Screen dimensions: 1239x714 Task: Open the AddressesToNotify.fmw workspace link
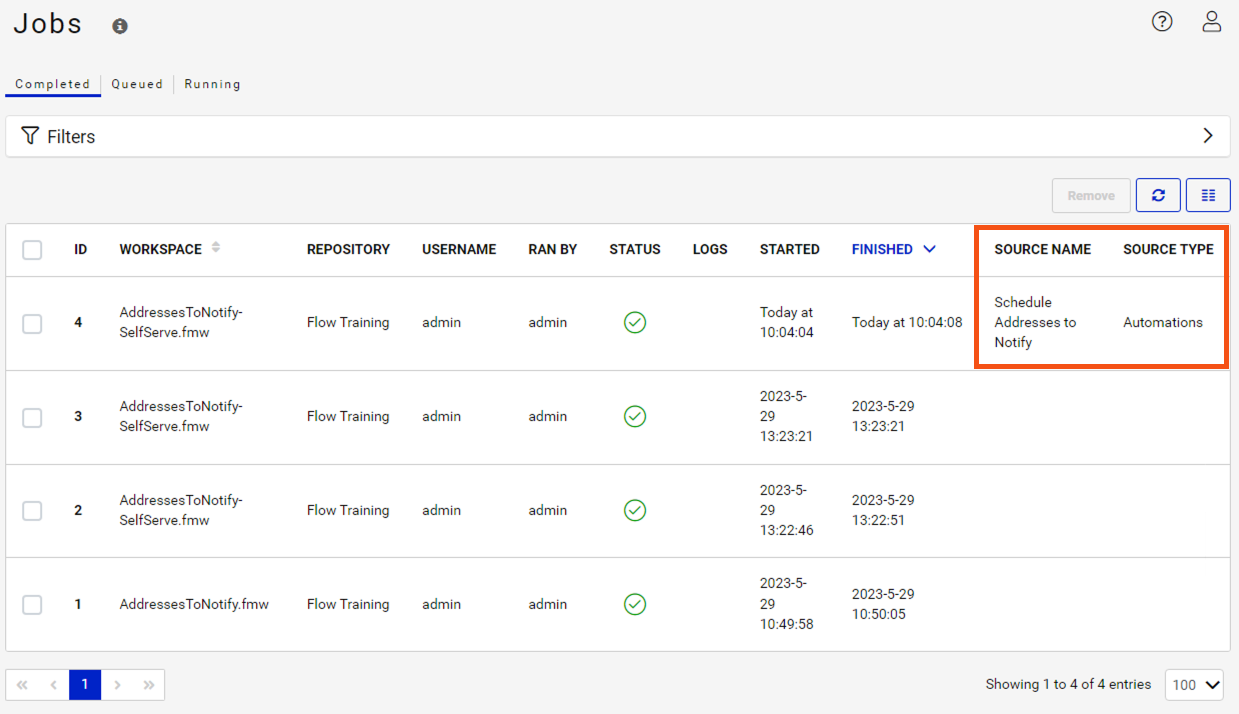[x=194, y=604]
